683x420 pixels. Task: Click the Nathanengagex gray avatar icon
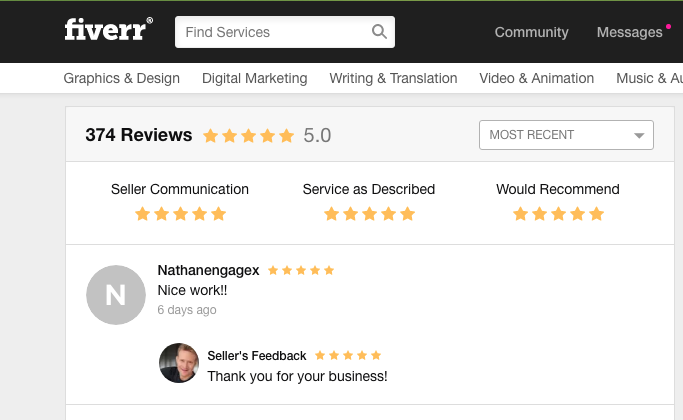[x=116, y=295]
